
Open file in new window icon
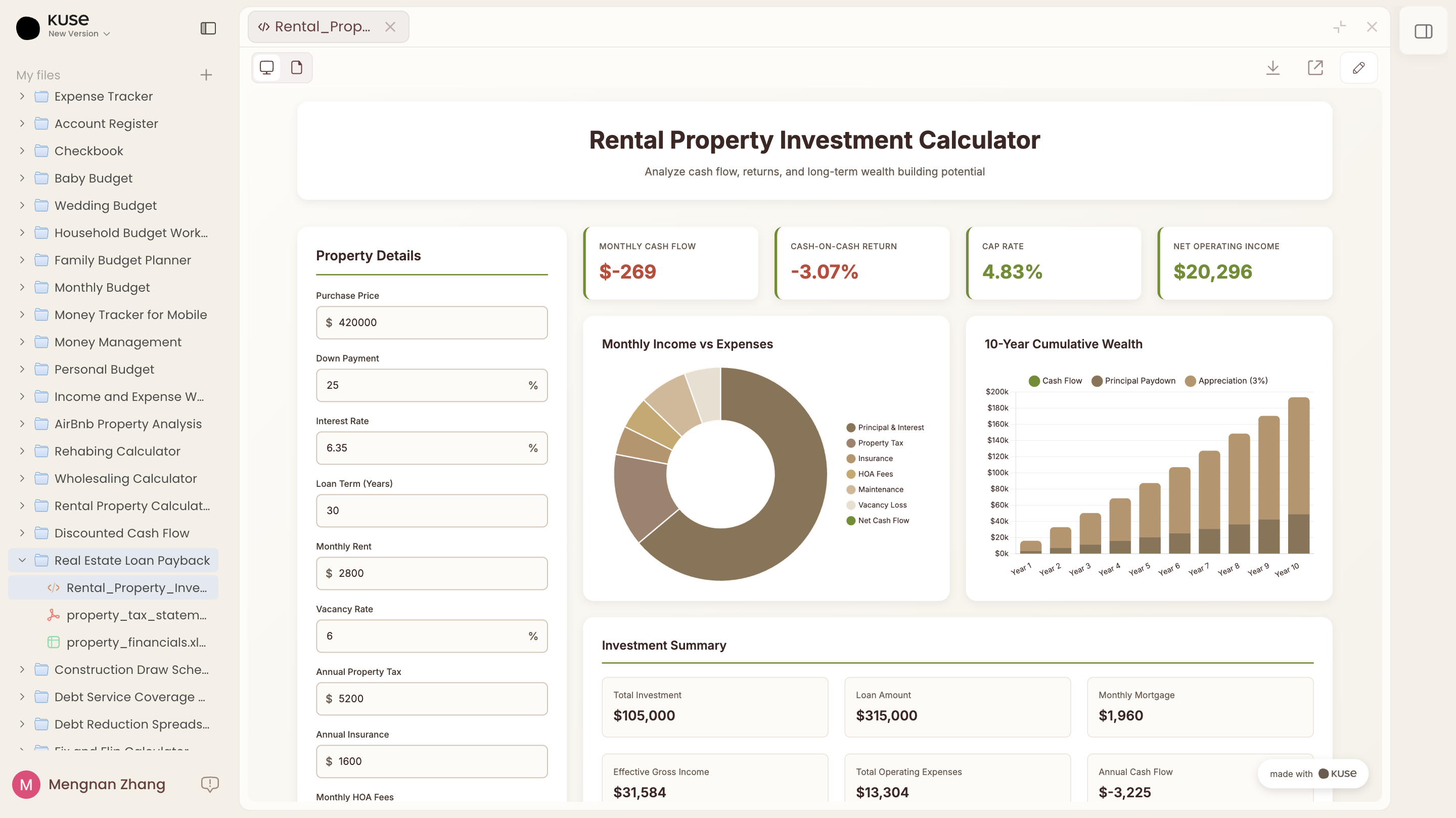(x=1315, y=68)
